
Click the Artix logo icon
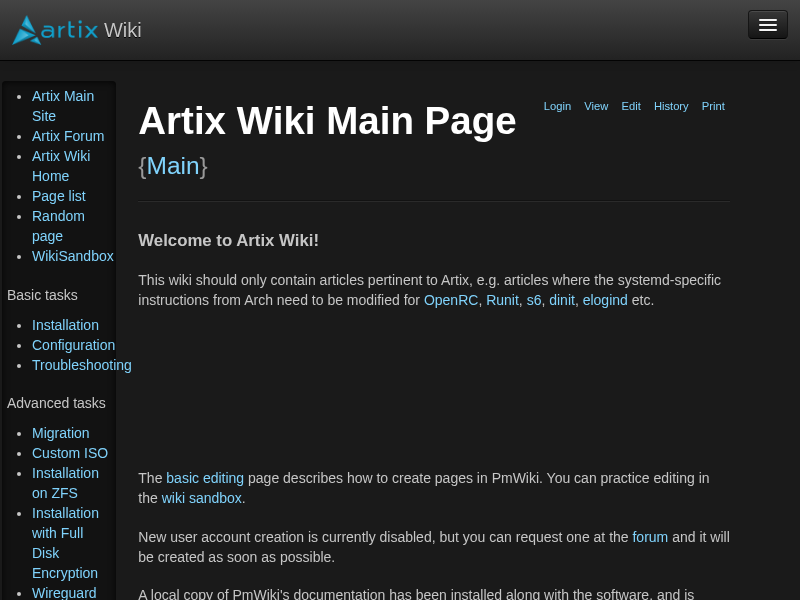pyautogui.click(x=55, y=30)
